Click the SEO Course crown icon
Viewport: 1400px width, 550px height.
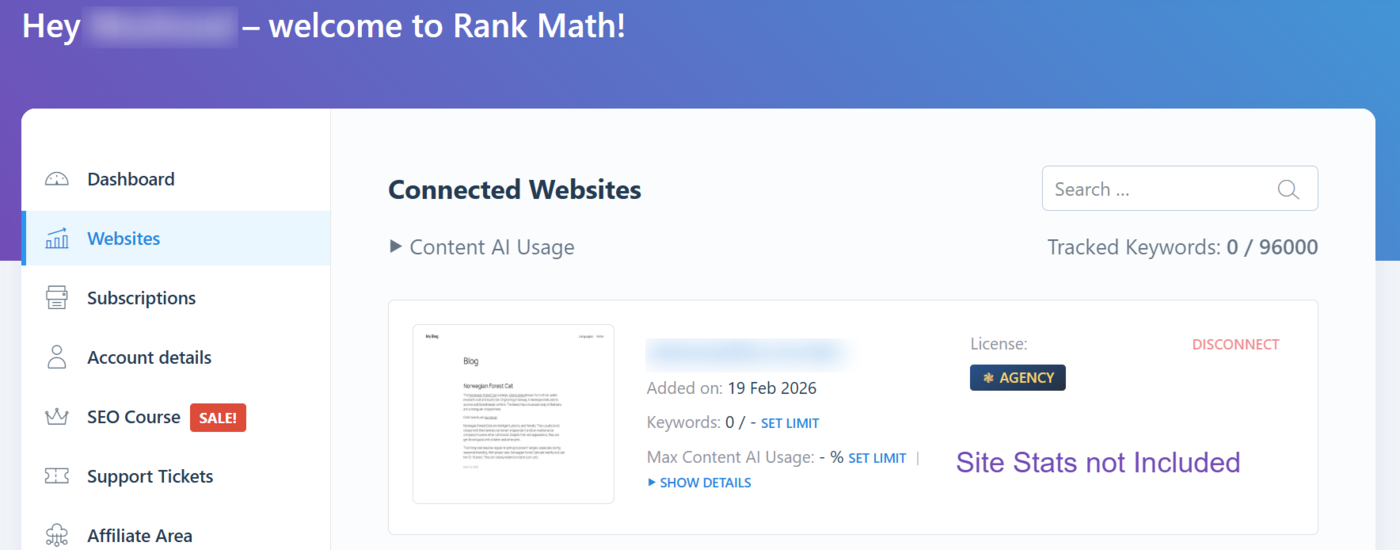pos(57,416)
